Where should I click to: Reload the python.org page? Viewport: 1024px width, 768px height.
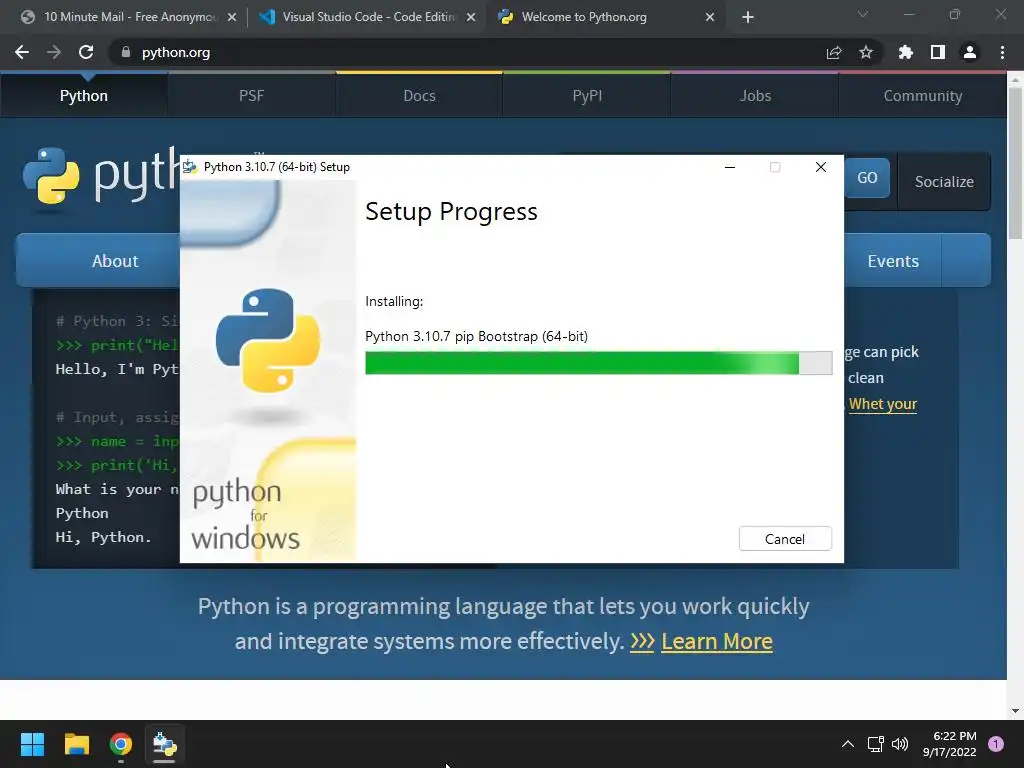click(x=86, y=52)
